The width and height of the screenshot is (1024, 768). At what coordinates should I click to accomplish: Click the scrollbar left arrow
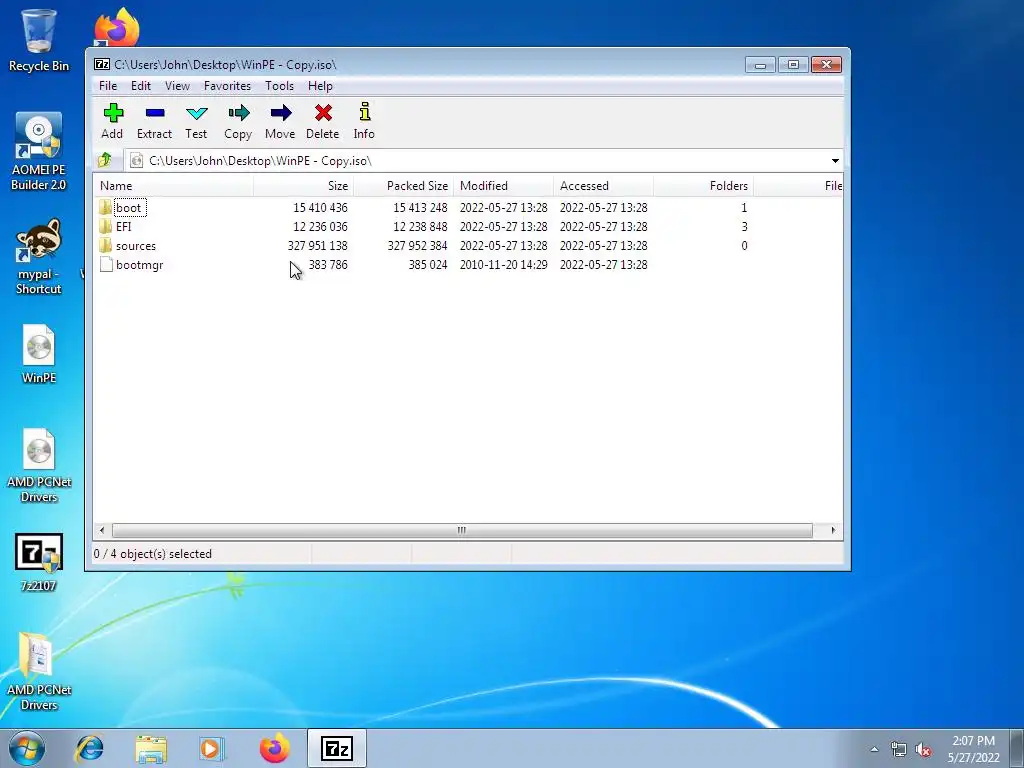(101, 530)
